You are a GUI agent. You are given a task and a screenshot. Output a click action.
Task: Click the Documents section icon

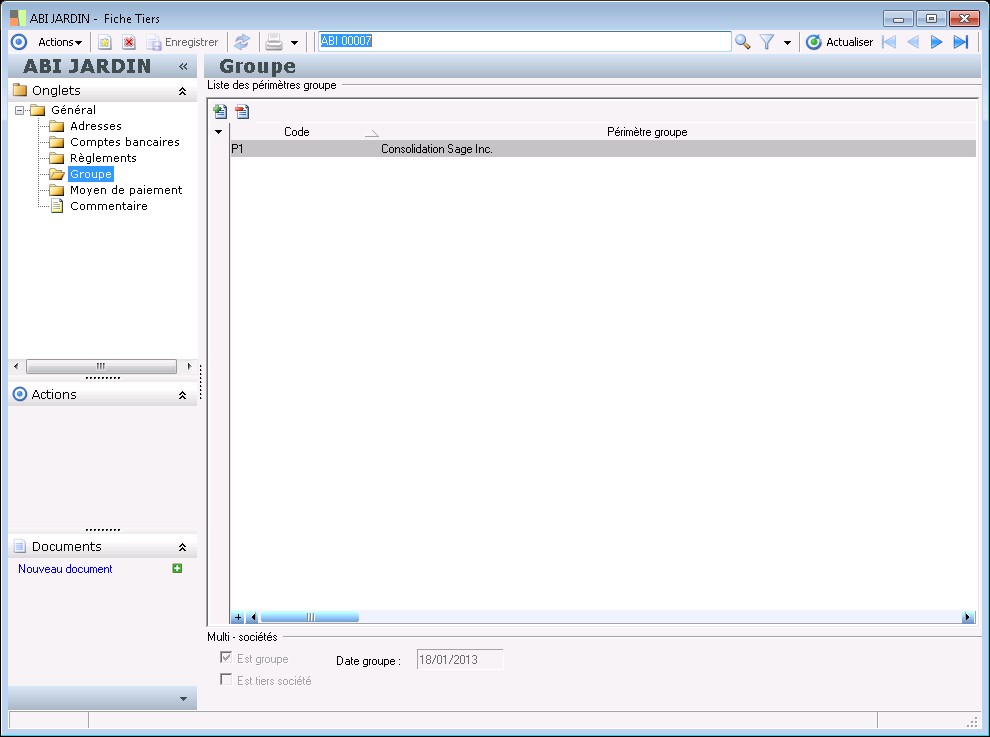point(20,546)
